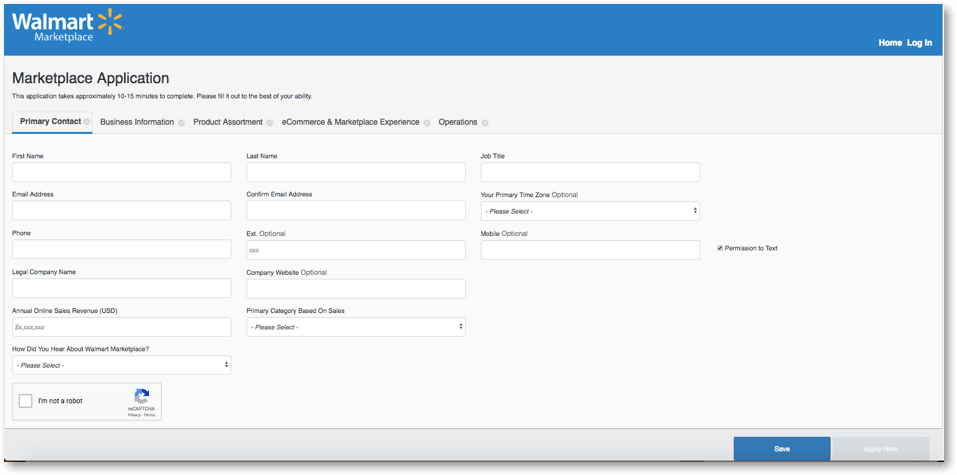The image size is (957, 475).
Task: Click the Walmart Marketplace logo
Action: 67,26
